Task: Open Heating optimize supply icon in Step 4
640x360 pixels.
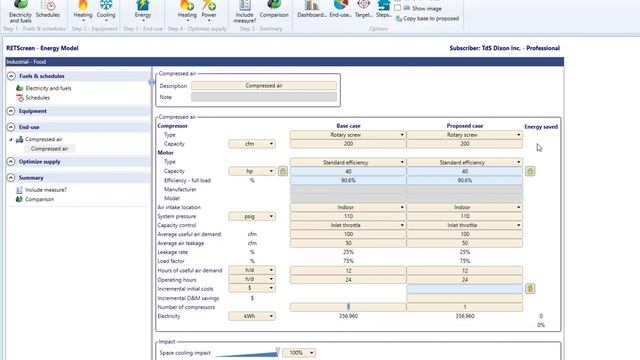Action: pyautogui.click(x=187, y=11)
